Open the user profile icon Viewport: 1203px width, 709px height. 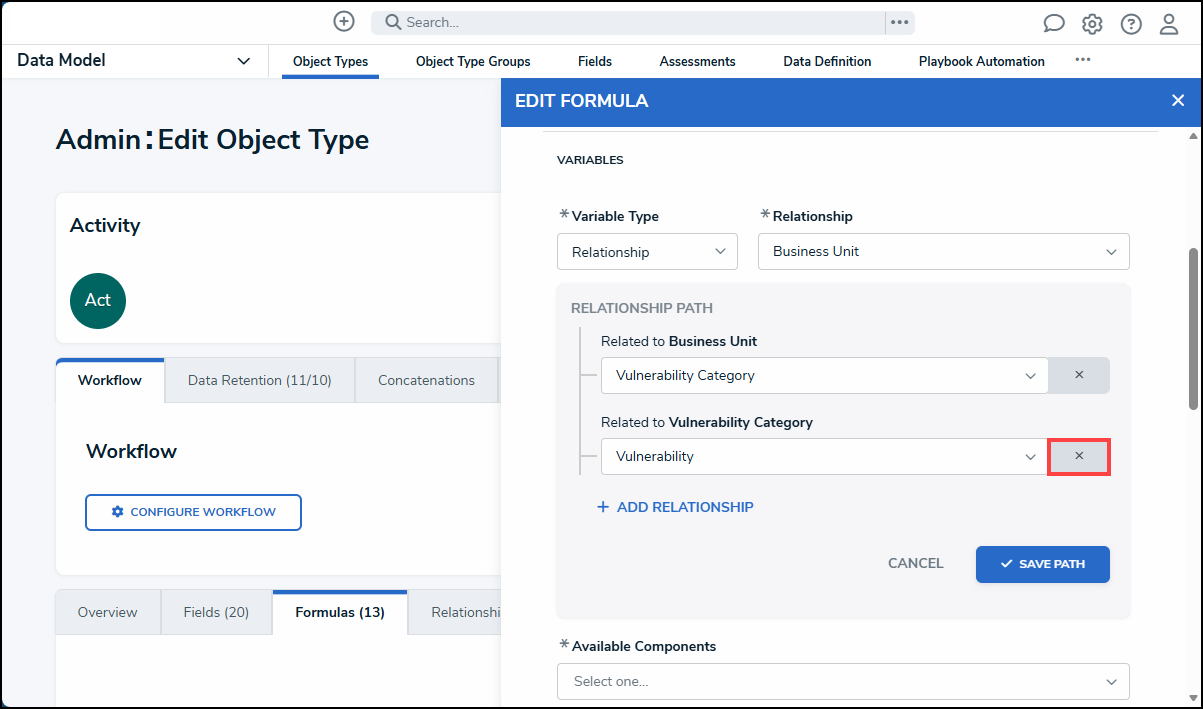(x=1169, y=24)
